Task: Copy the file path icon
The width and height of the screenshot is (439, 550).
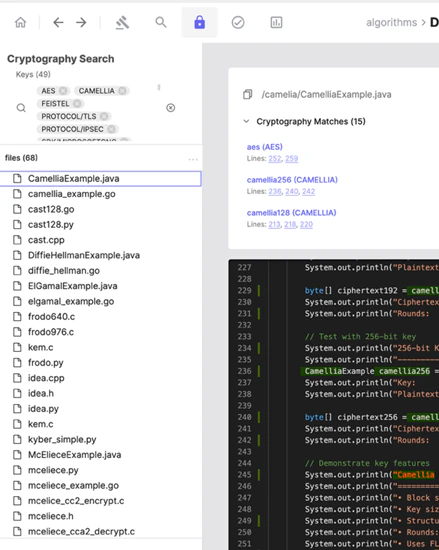Action: [248, 94]
